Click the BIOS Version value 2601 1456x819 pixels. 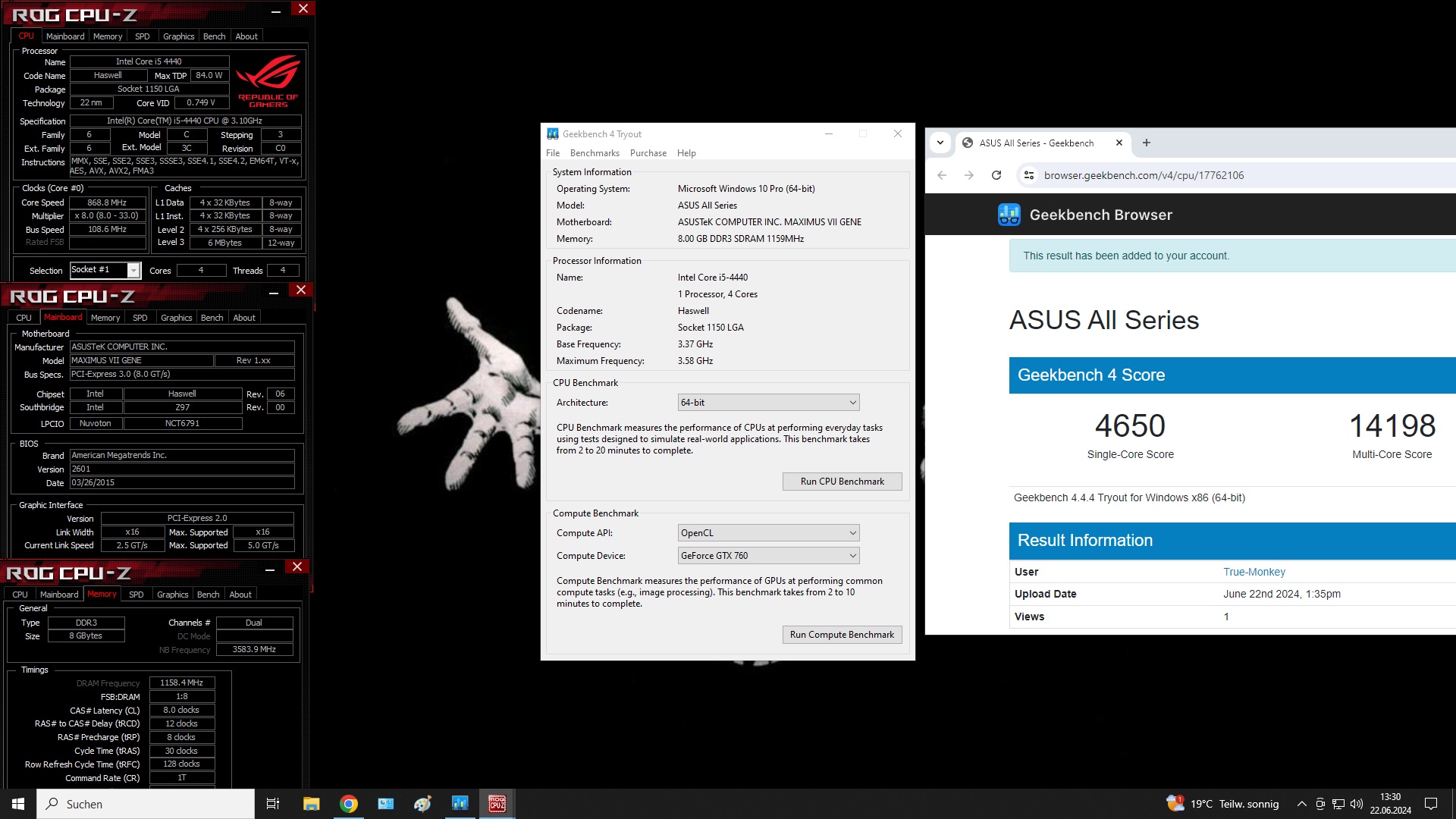pyautogui.click(x=182, y=469)
